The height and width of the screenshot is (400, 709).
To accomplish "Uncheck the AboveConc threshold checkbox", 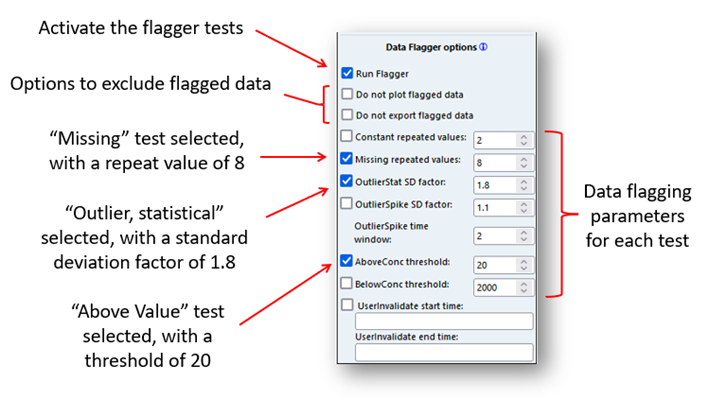I will [x=346, y=262].
